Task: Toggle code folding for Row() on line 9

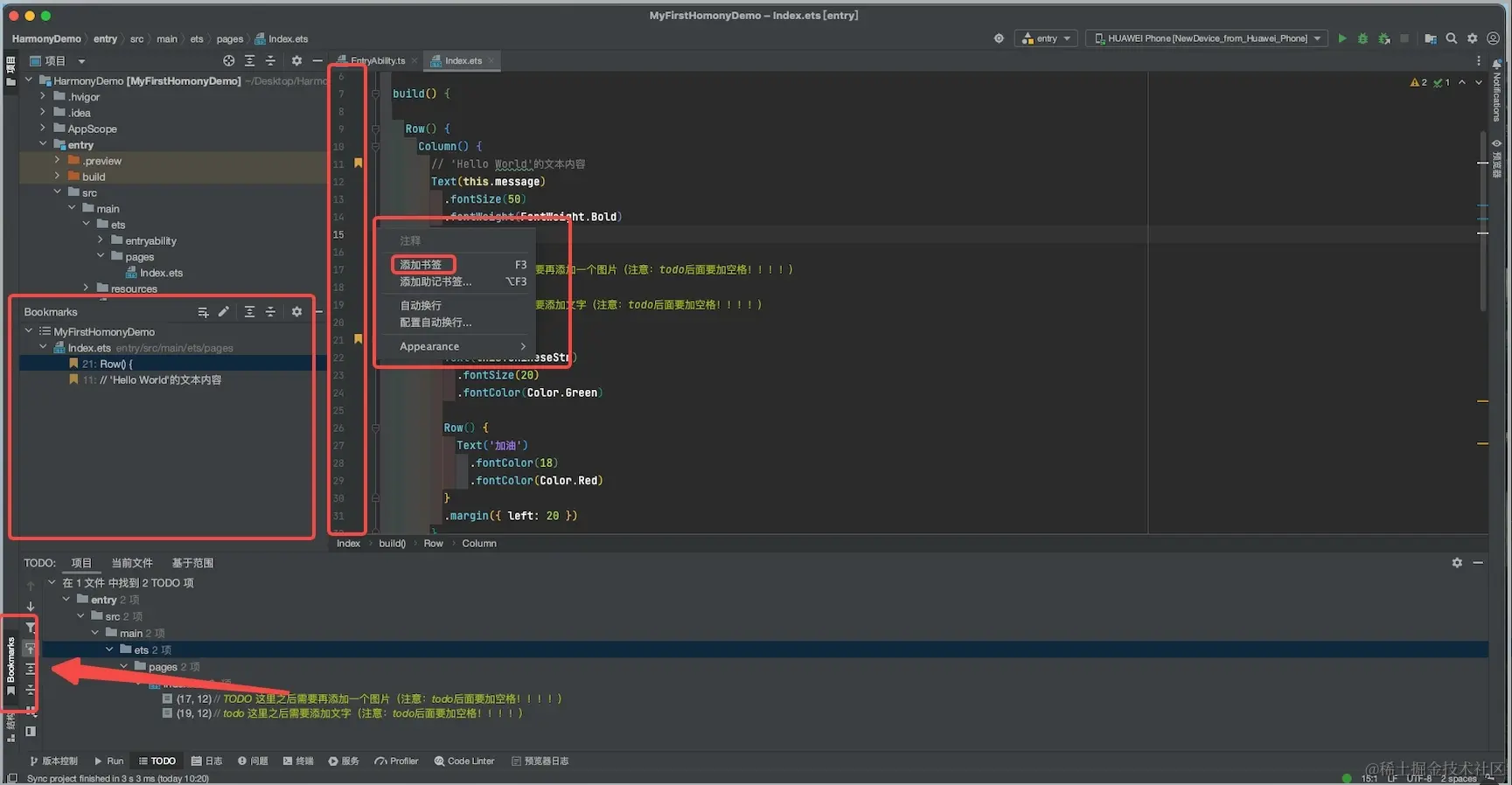Action: coord(375,129)
